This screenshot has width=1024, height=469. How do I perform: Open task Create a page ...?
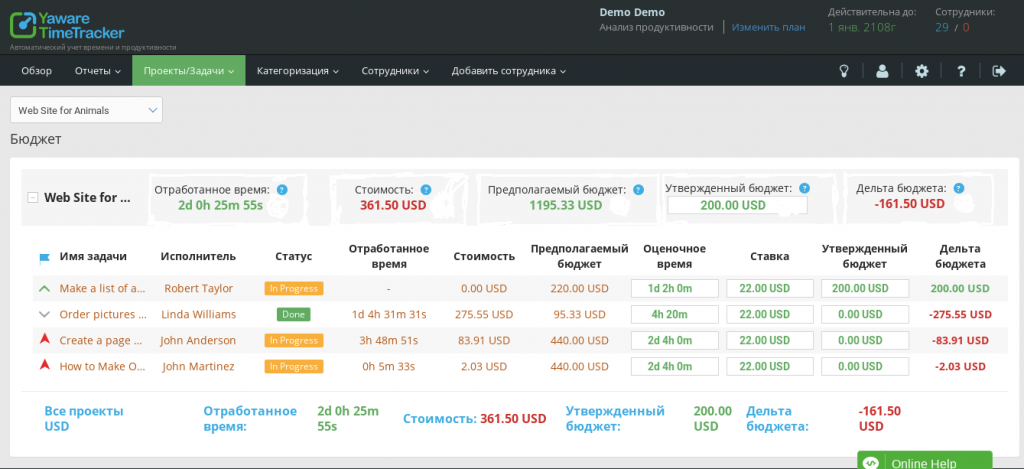point(101,340)
